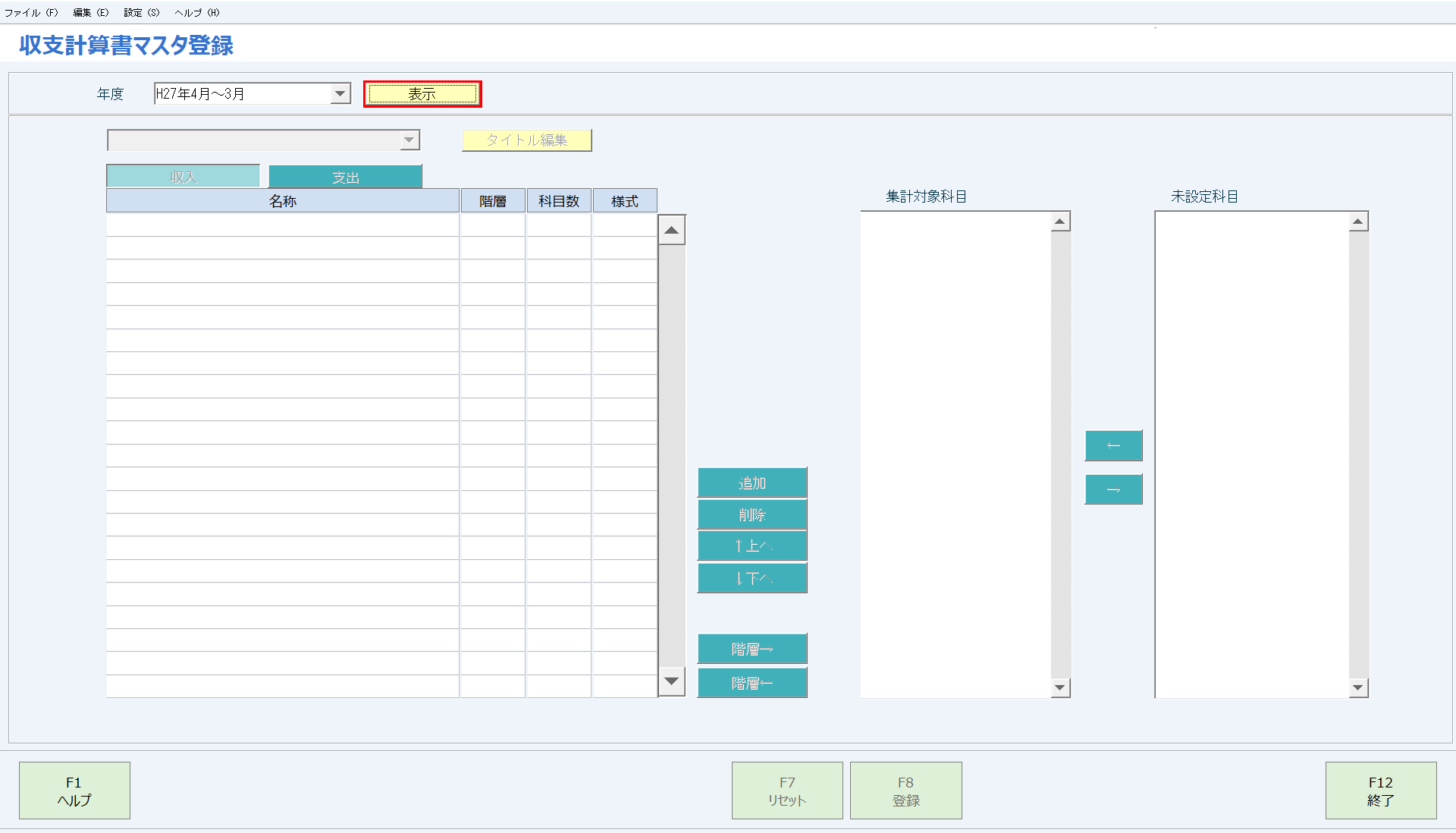Switch to the 支出 expenditure tab
This screenshot has width=1456, height=833.
click(x=345, y=176)
